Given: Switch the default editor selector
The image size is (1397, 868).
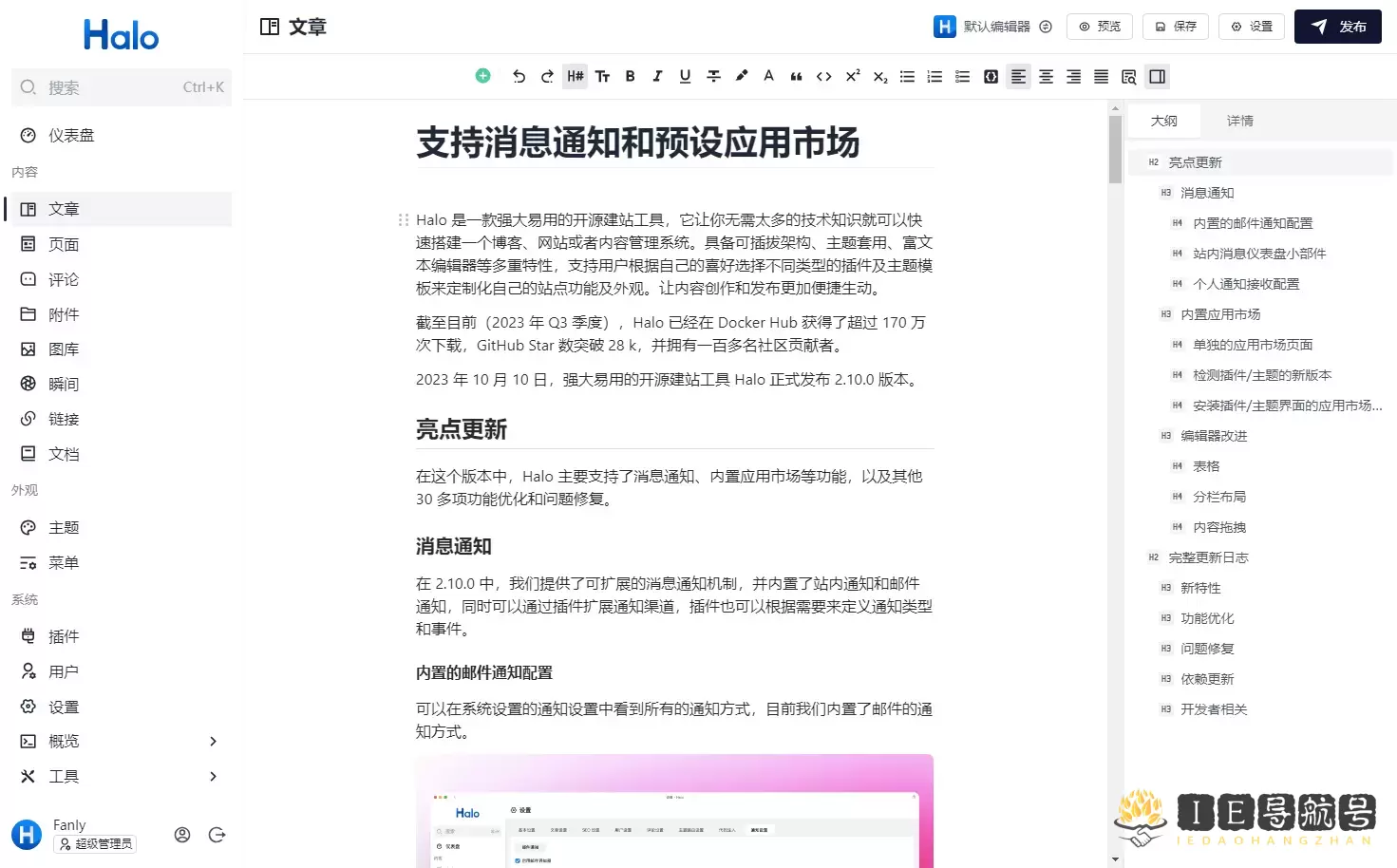Looking at the screenshot, I should coord(992,27).
